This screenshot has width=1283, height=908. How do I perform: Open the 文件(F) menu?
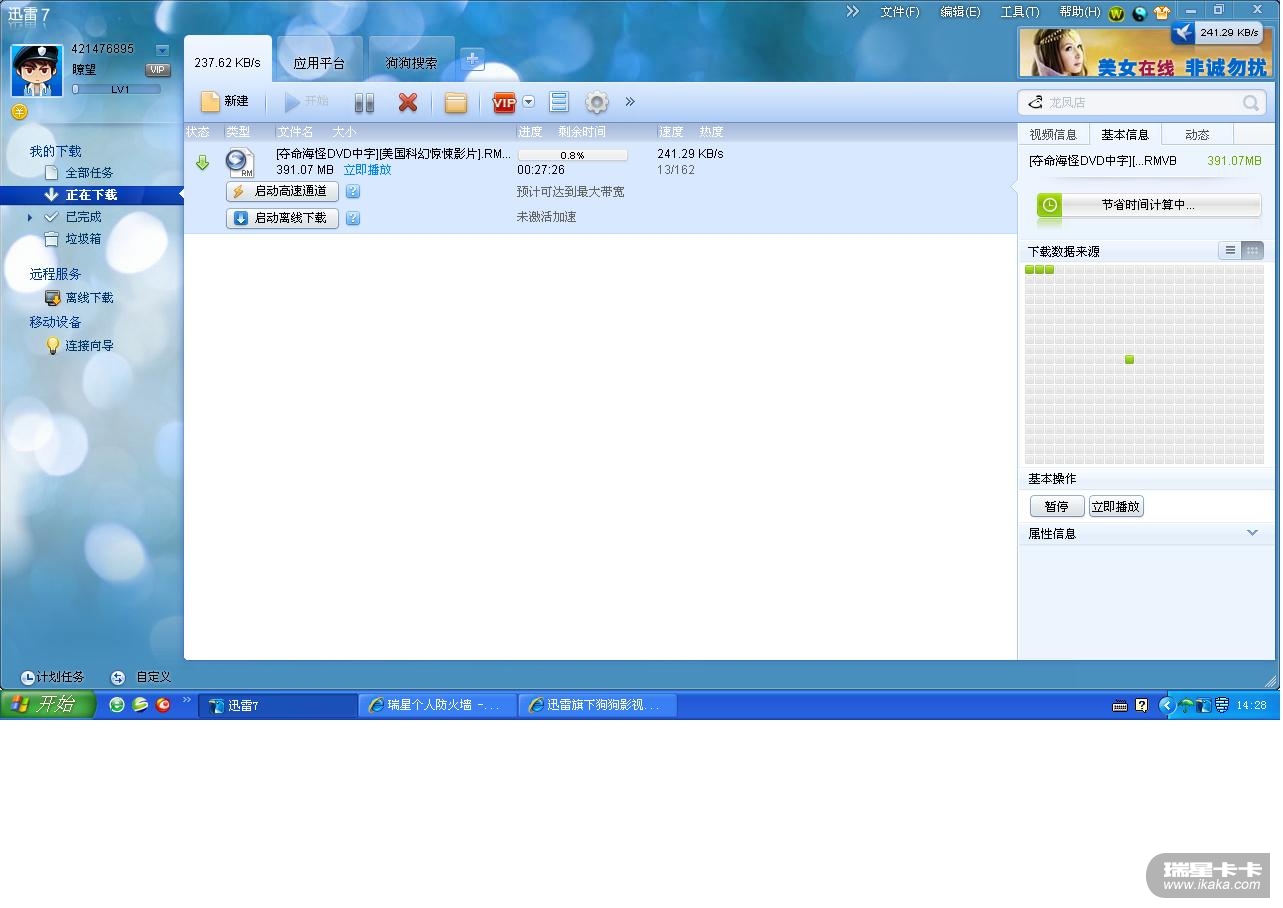(x=899, y=12)
